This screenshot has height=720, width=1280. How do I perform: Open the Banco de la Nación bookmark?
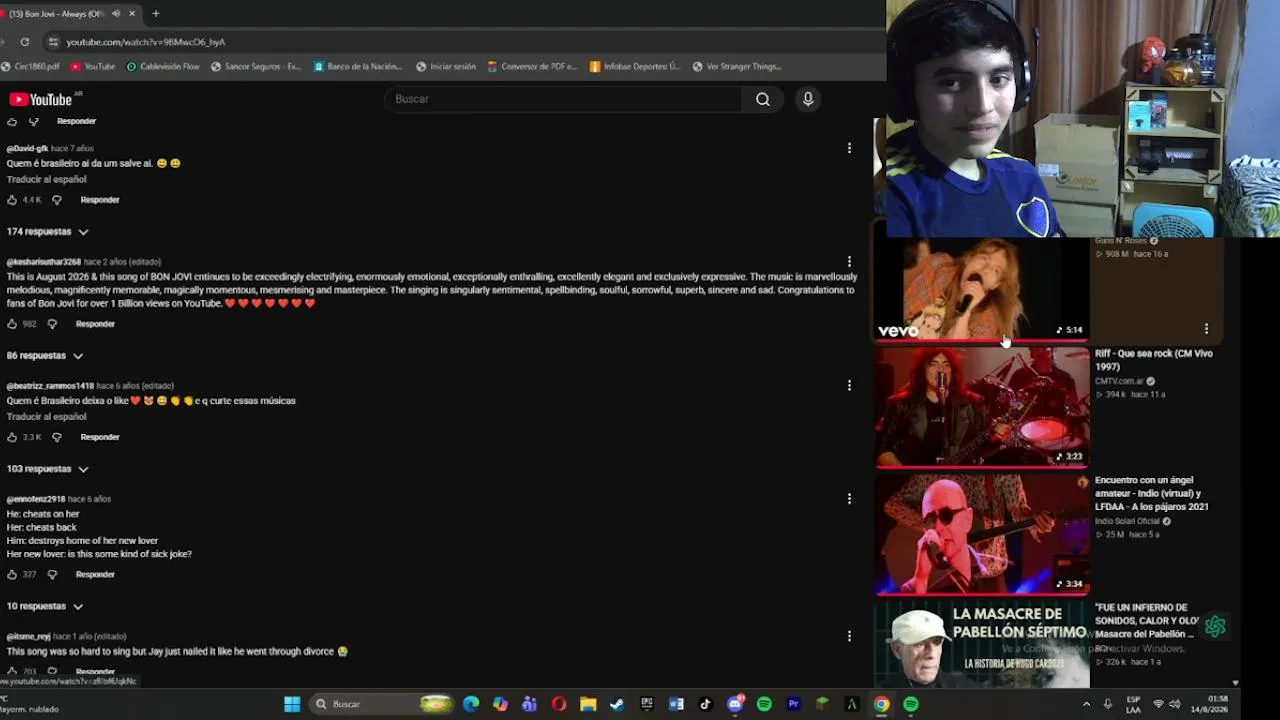358,67
